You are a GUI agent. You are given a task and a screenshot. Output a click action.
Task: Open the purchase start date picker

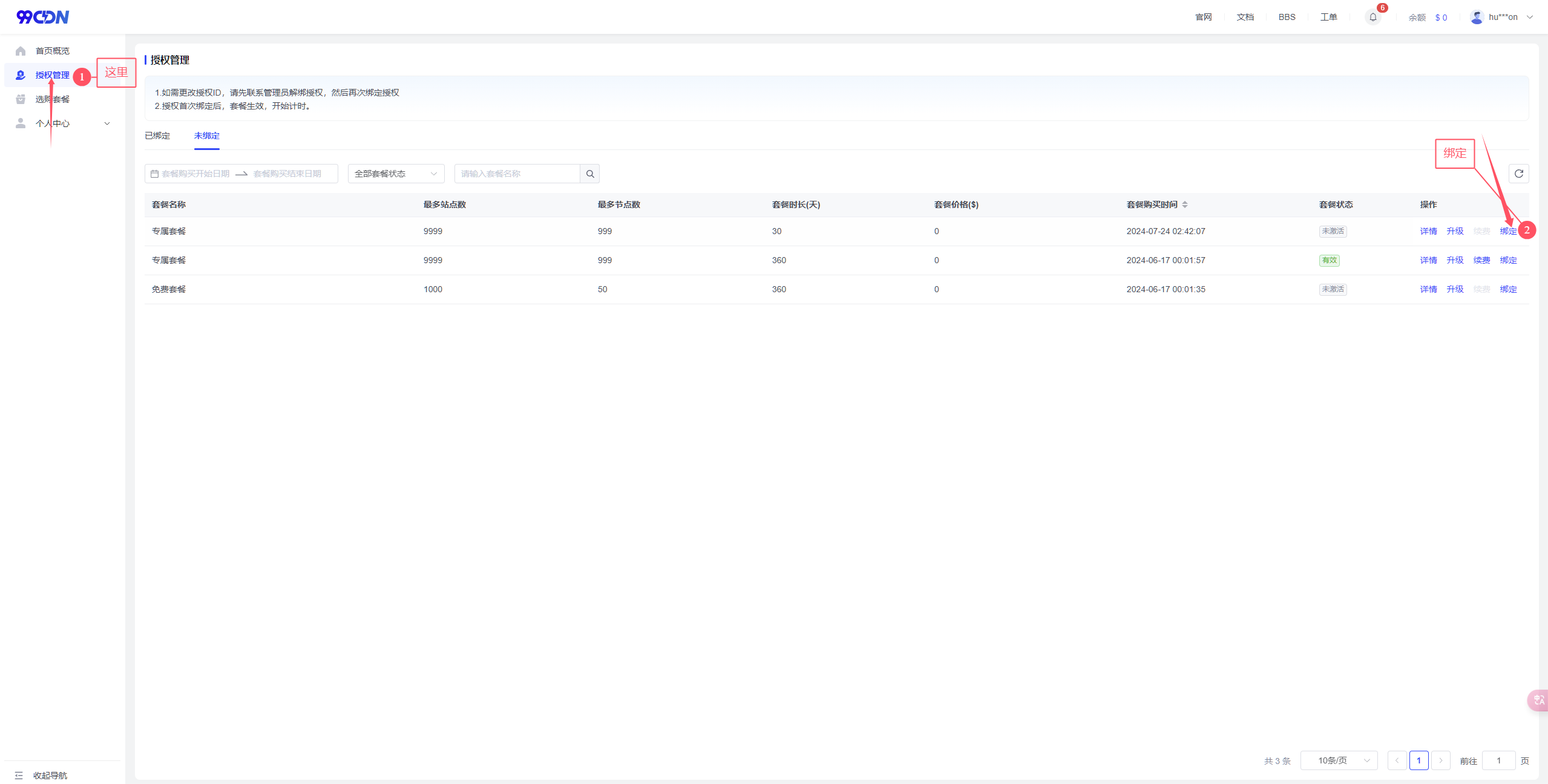coord(195,174)
